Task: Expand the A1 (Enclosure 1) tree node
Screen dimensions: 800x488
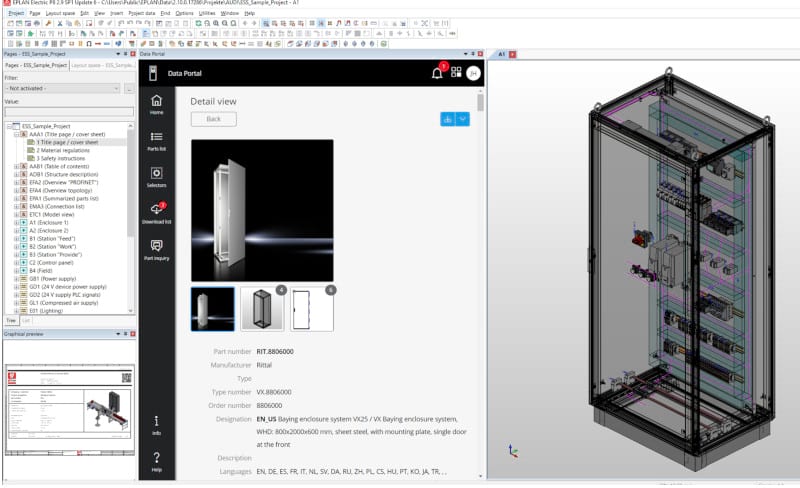Action: point(16,222)
